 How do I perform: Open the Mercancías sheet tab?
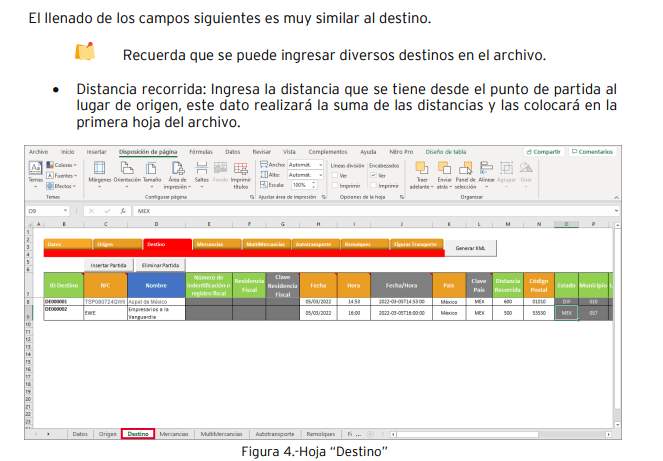click(173, 435)
